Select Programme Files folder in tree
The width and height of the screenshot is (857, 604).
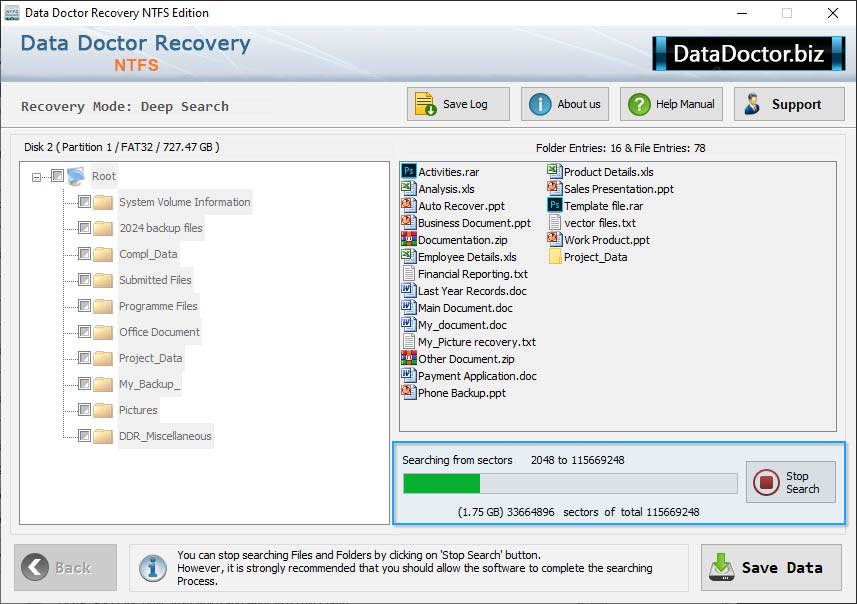(x=158, y=306)
